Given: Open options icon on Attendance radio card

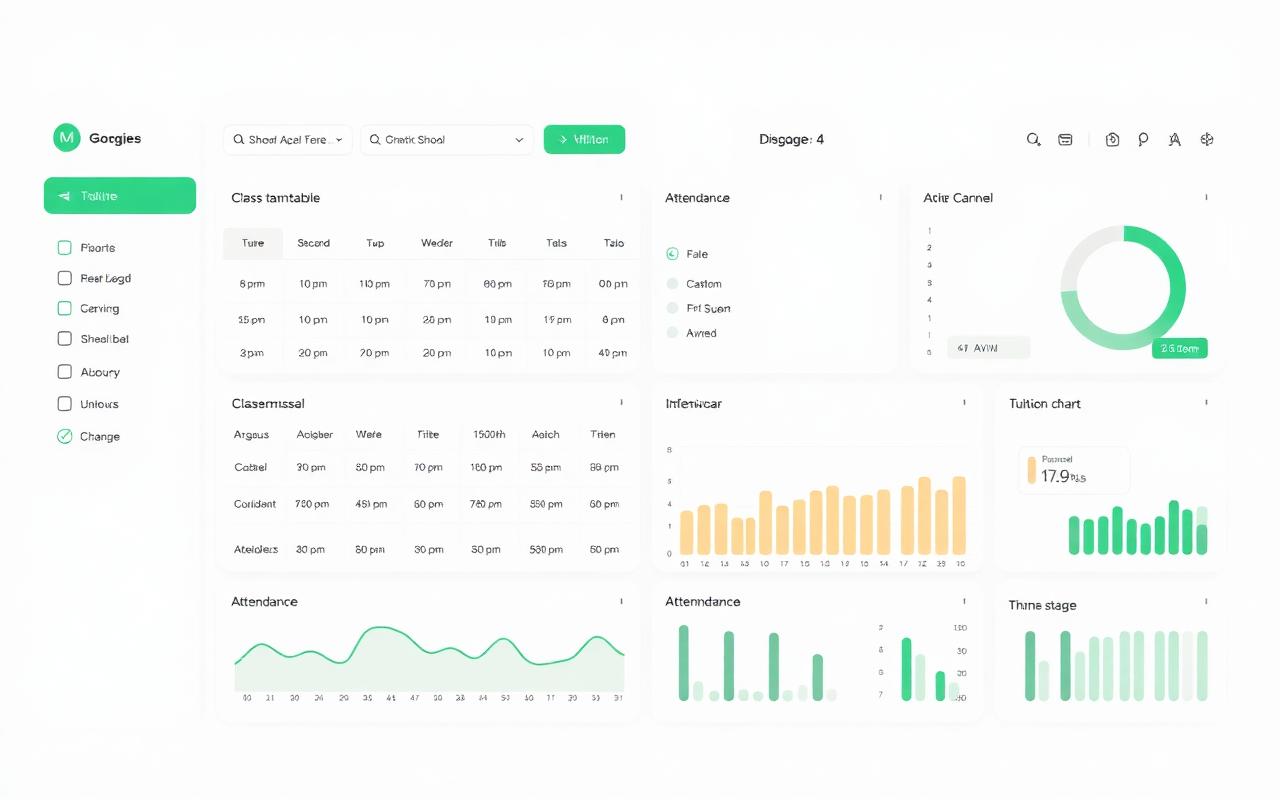Looking at the screenshot, I should pyautogui.click(x=880, y=197).
